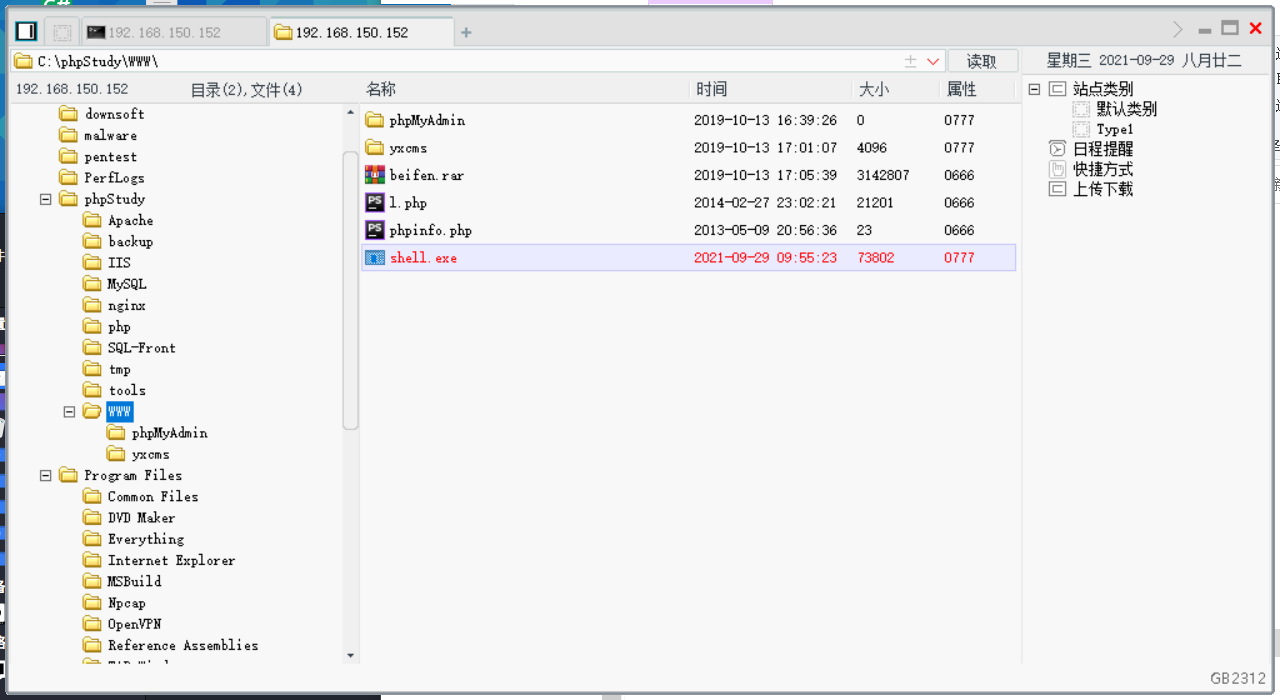Click the dotted square icon beside the first tab
The height and width of the screenshot is (700, 1280).
[62, 32]
